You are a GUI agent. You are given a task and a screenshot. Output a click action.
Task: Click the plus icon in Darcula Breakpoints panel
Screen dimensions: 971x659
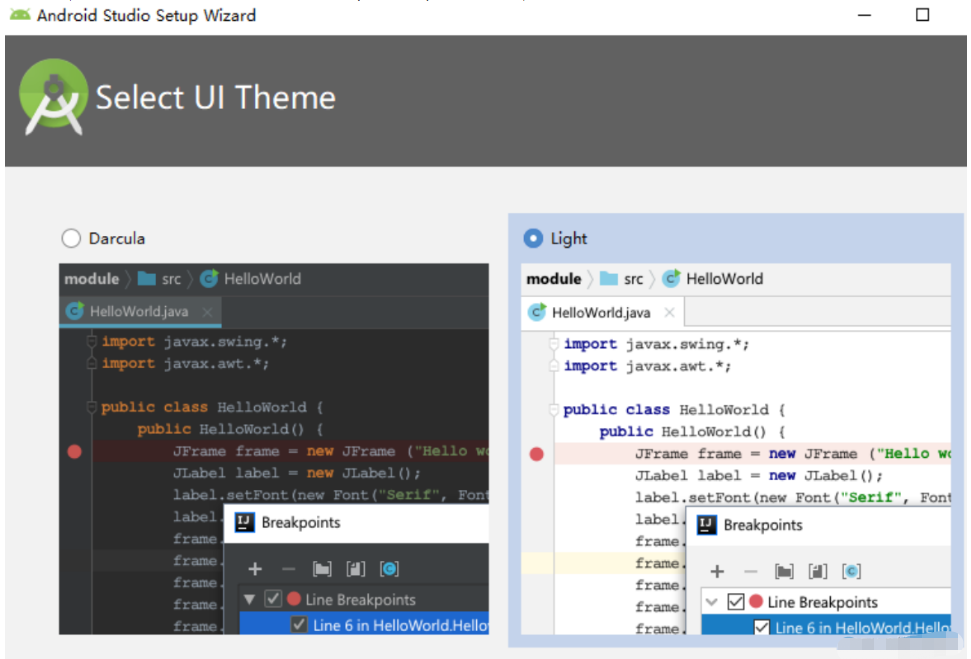click(255, 569)
